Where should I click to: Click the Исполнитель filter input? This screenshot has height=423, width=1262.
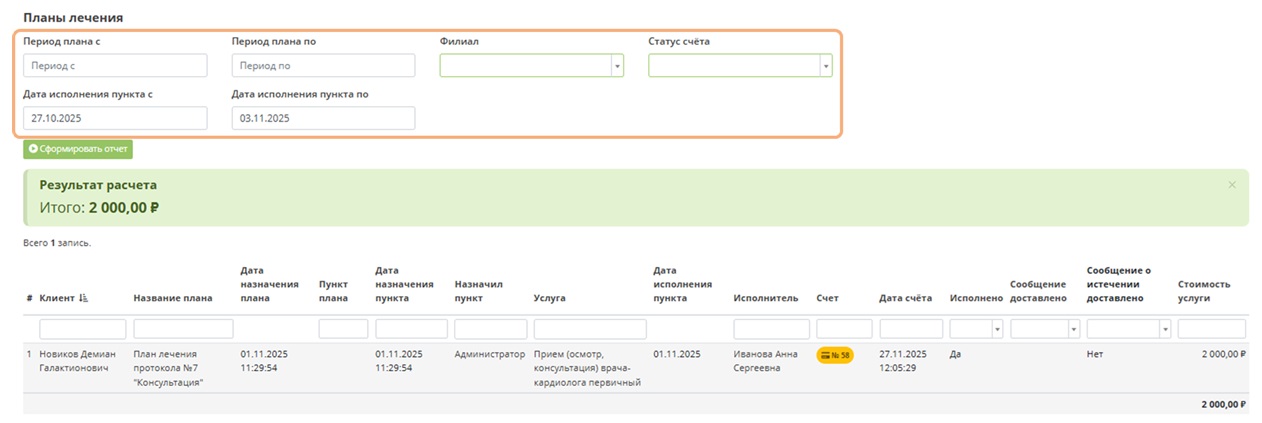pos(771,329)
